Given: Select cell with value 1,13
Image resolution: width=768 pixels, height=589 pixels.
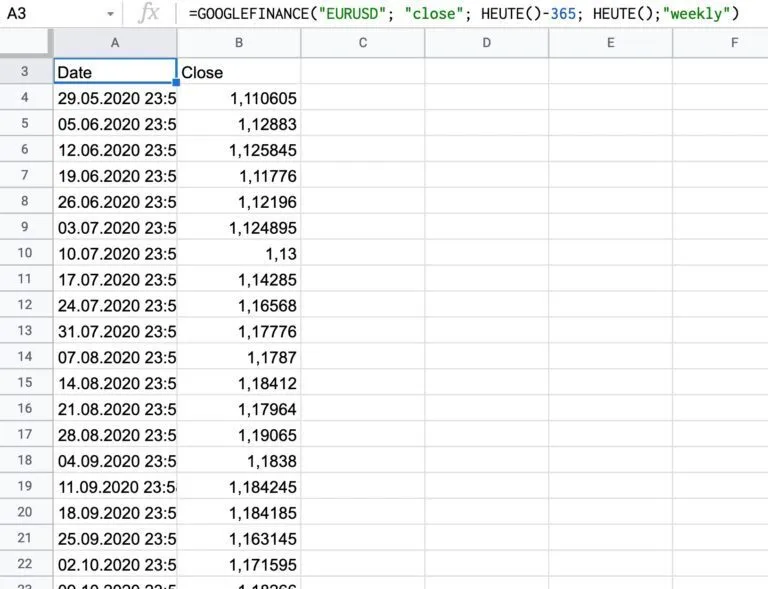Looking at the screenshot, I should (239, 253).
